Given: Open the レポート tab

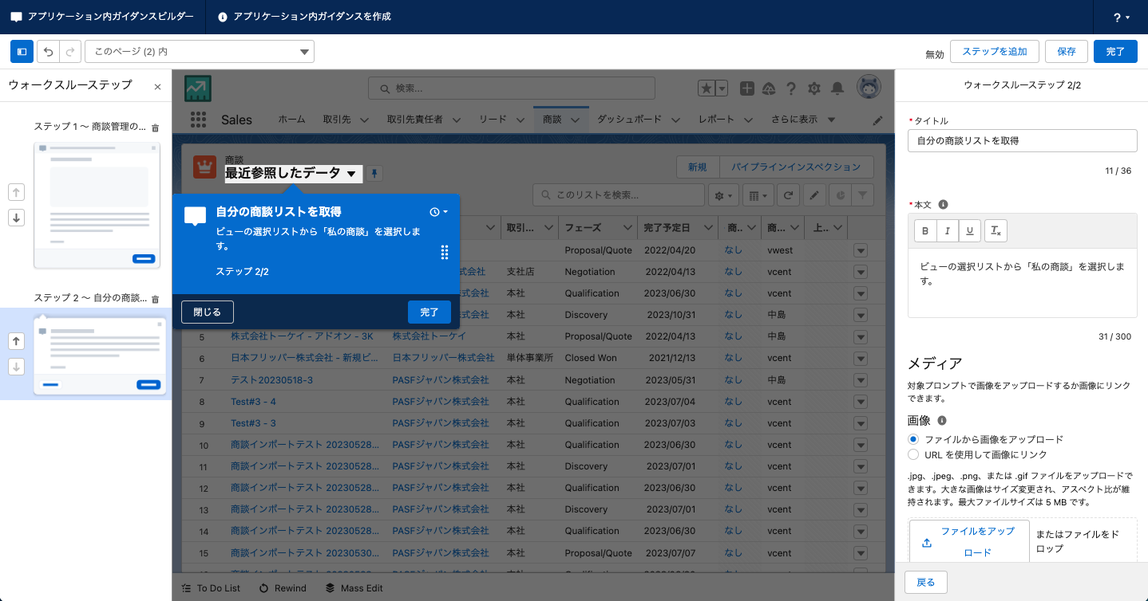Looking at the screenshot, I should pos(716,119).
